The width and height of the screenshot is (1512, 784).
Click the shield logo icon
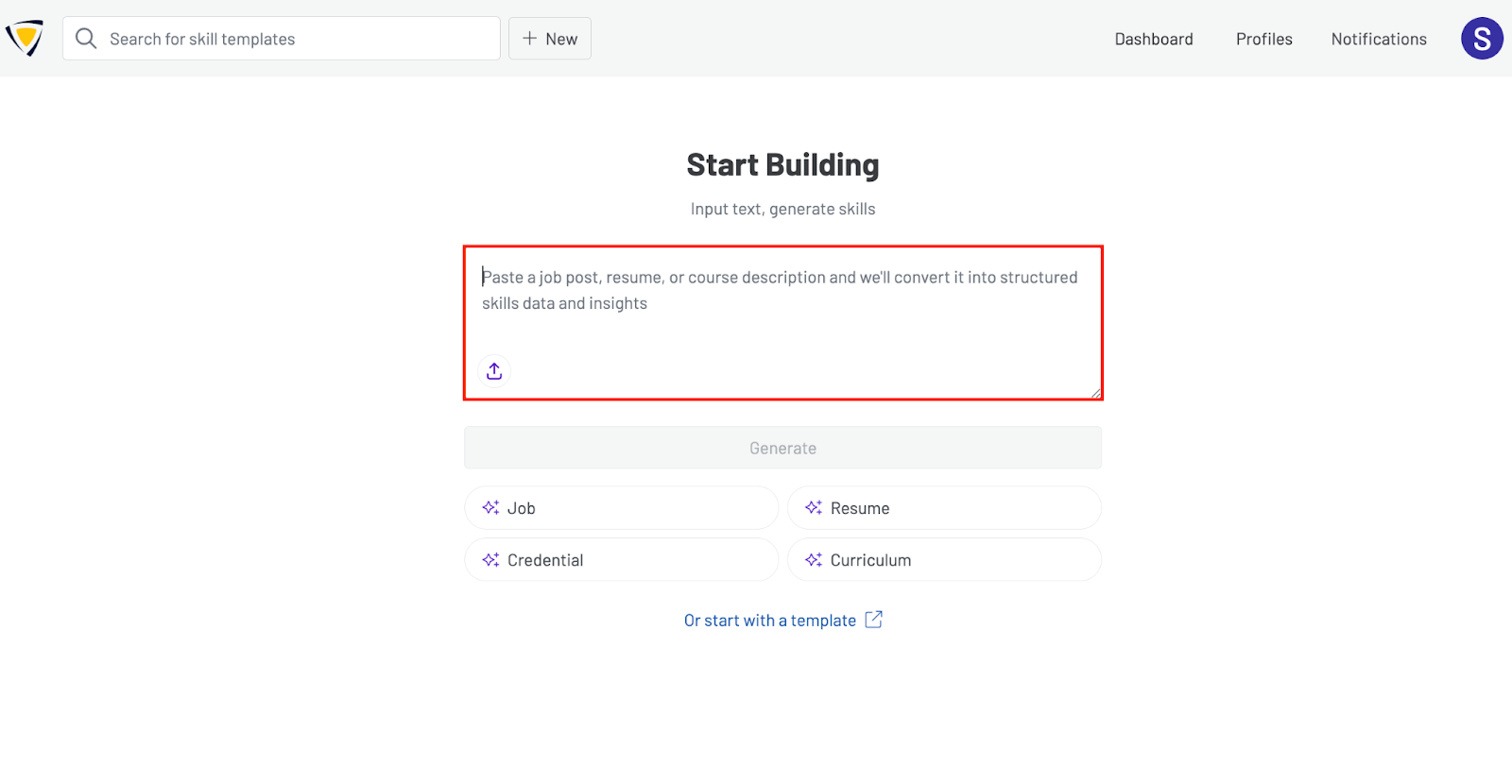(25, 39)
